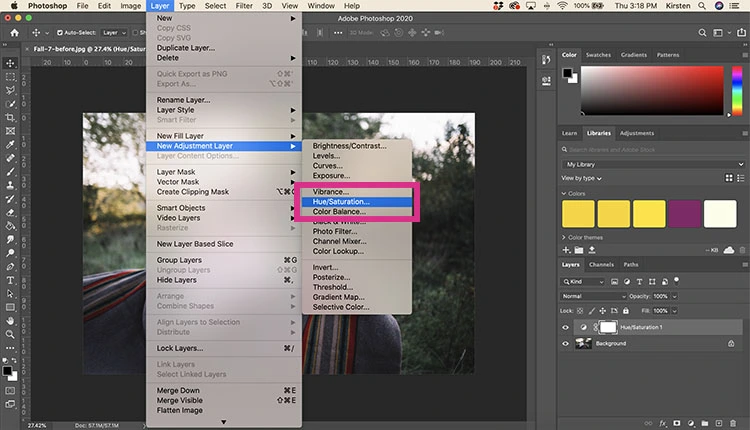Toggle lock image pixels brush icon
750x430 pixels.
(592, 311)
